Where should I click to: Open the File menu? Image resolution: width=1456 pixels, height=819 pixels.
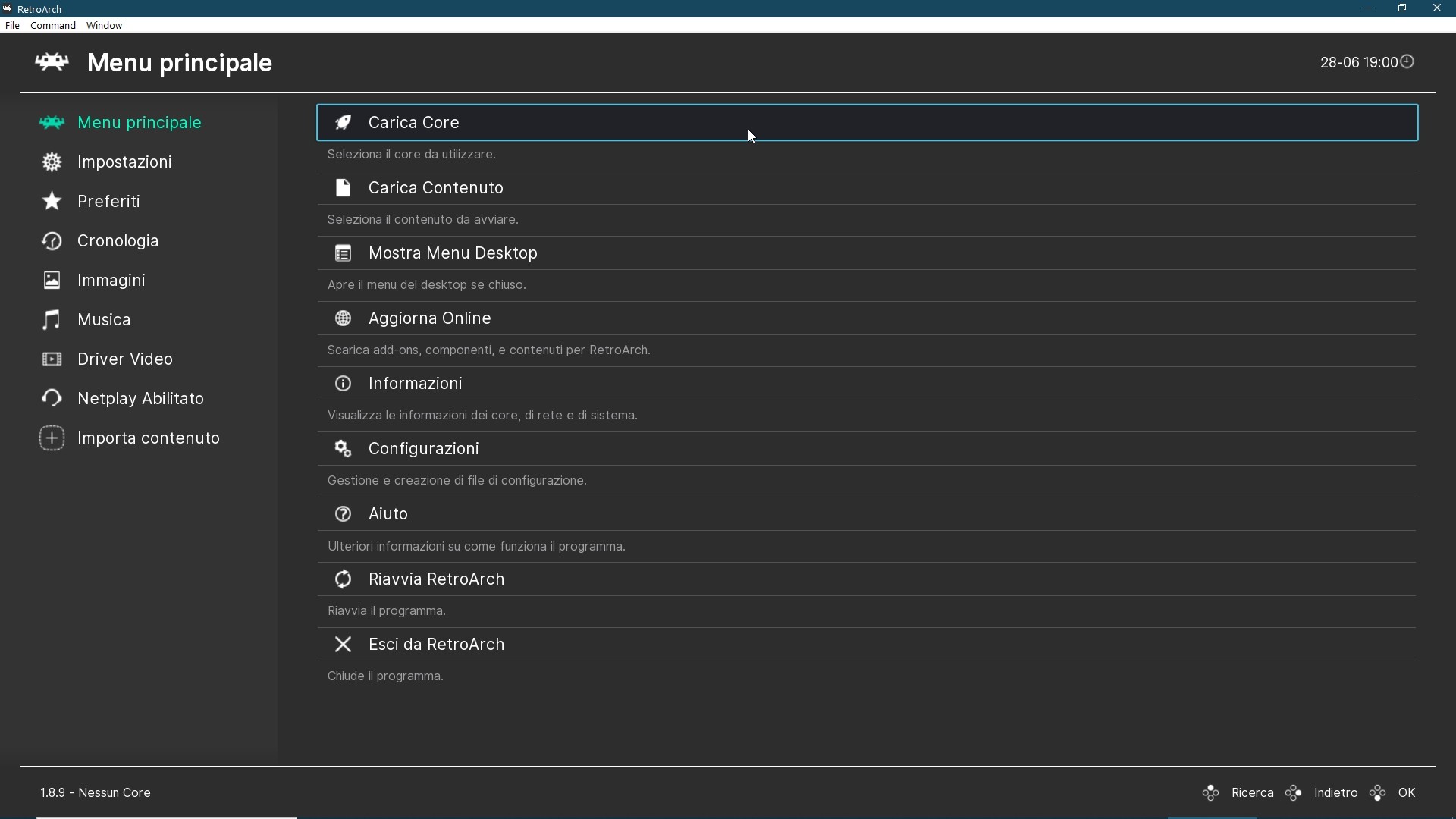click(12, 26)
